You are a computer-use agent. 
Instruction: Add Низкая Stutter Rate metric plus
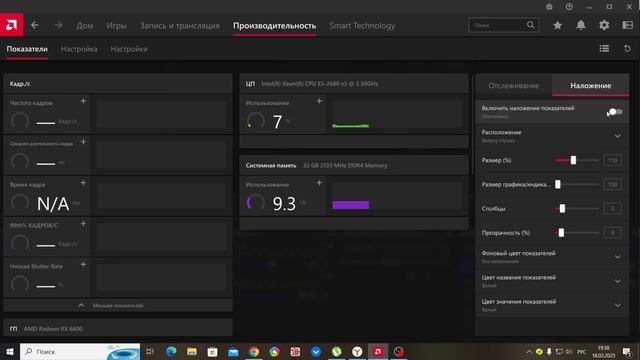tap(83, 264)
